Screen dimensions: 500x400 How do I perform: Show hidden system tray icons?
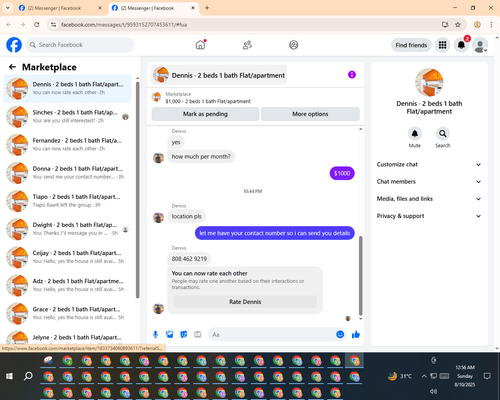coord(424,376)
